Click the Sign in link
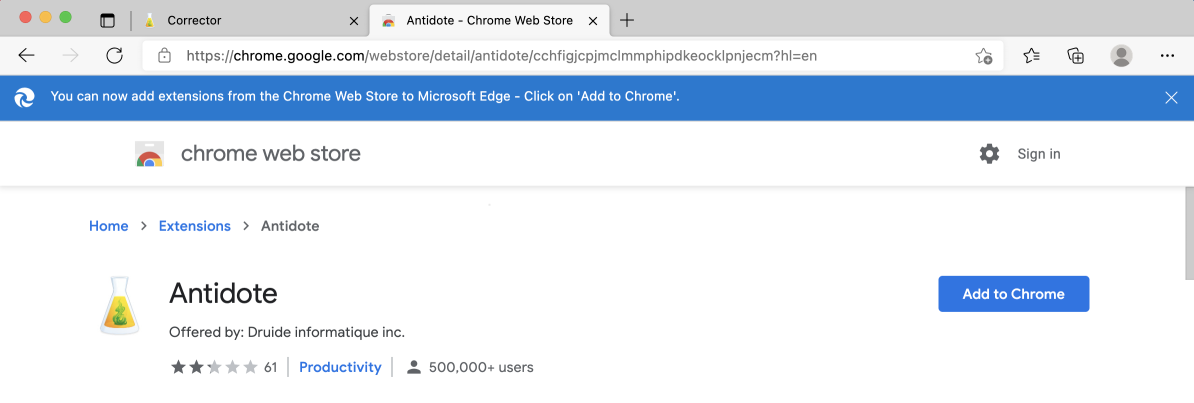This screenshot has height=403, width=1194. pos(1039,154)
